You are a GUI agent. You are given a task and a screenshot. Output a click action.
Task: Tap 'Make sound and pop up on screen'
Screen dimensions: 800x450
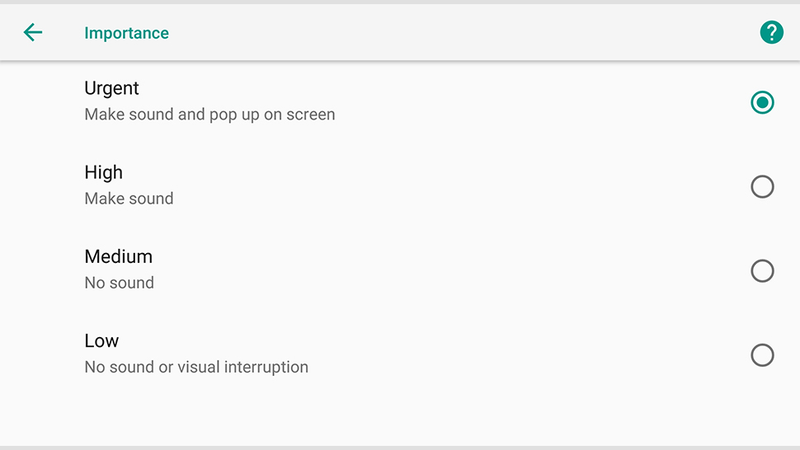coord(210,114)
